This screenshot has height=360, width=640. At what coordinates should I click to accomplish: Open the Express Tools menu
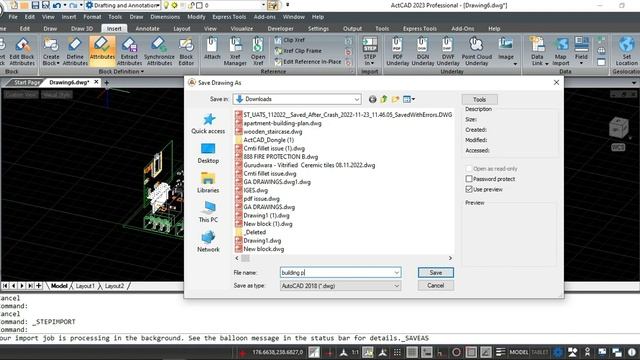pos(229,17)
